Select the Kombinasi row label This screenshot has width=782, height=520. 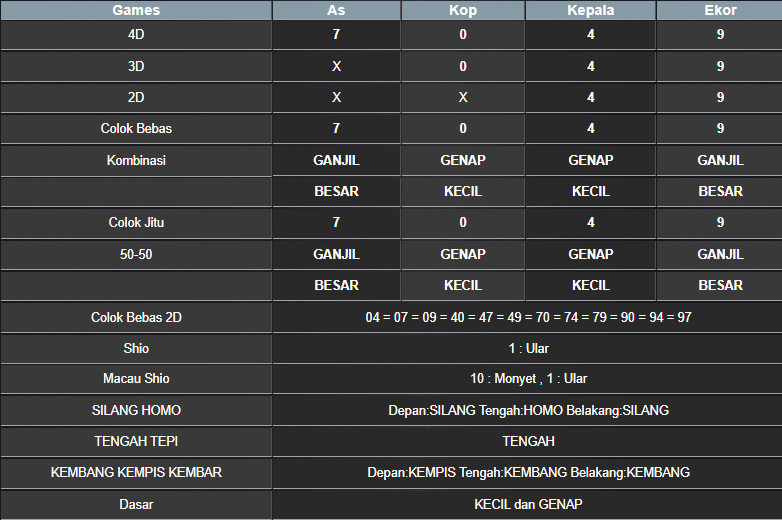[x=136, y=161]
